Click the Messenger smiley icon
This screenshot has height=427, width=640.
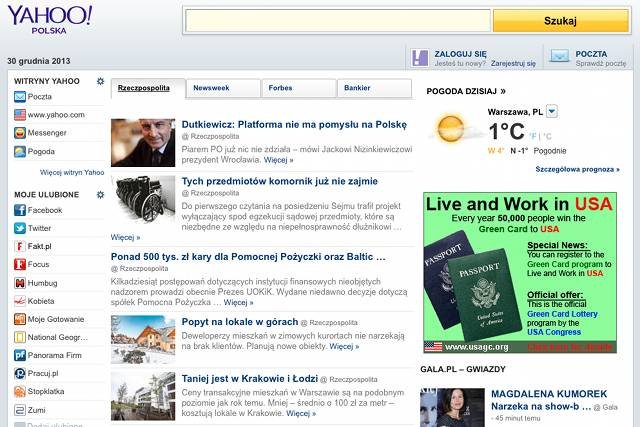20,133
